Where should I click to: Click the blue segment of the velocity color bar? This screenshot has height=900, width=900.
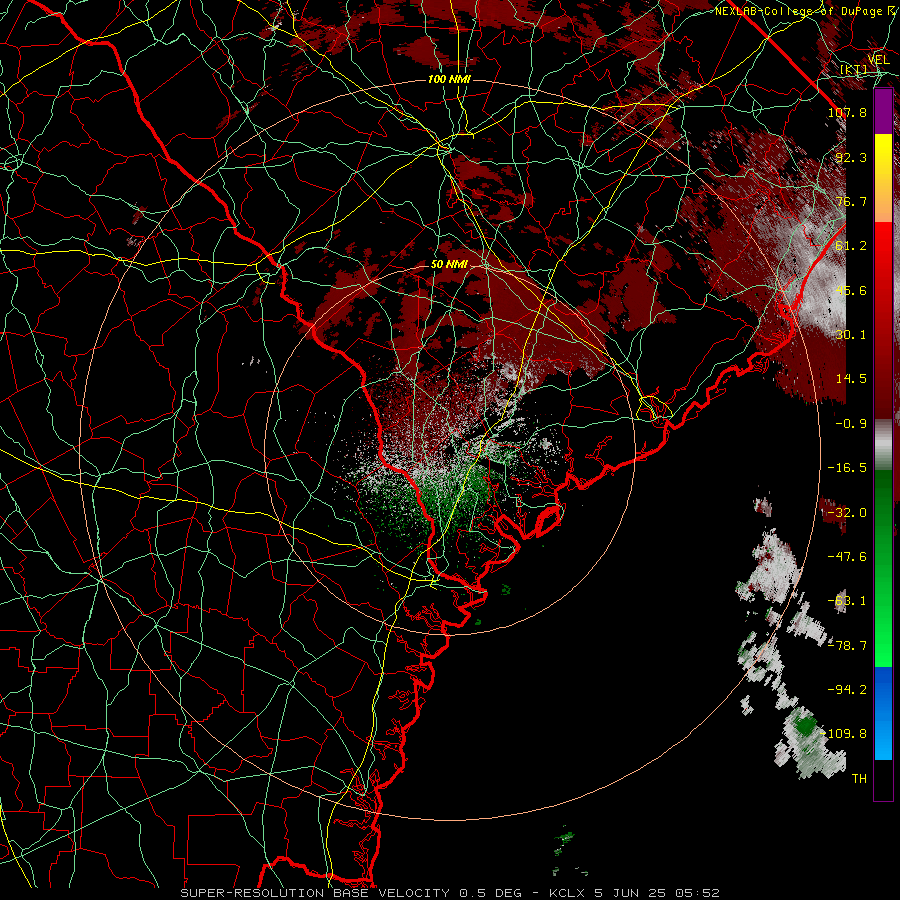(x=883, y=713)
